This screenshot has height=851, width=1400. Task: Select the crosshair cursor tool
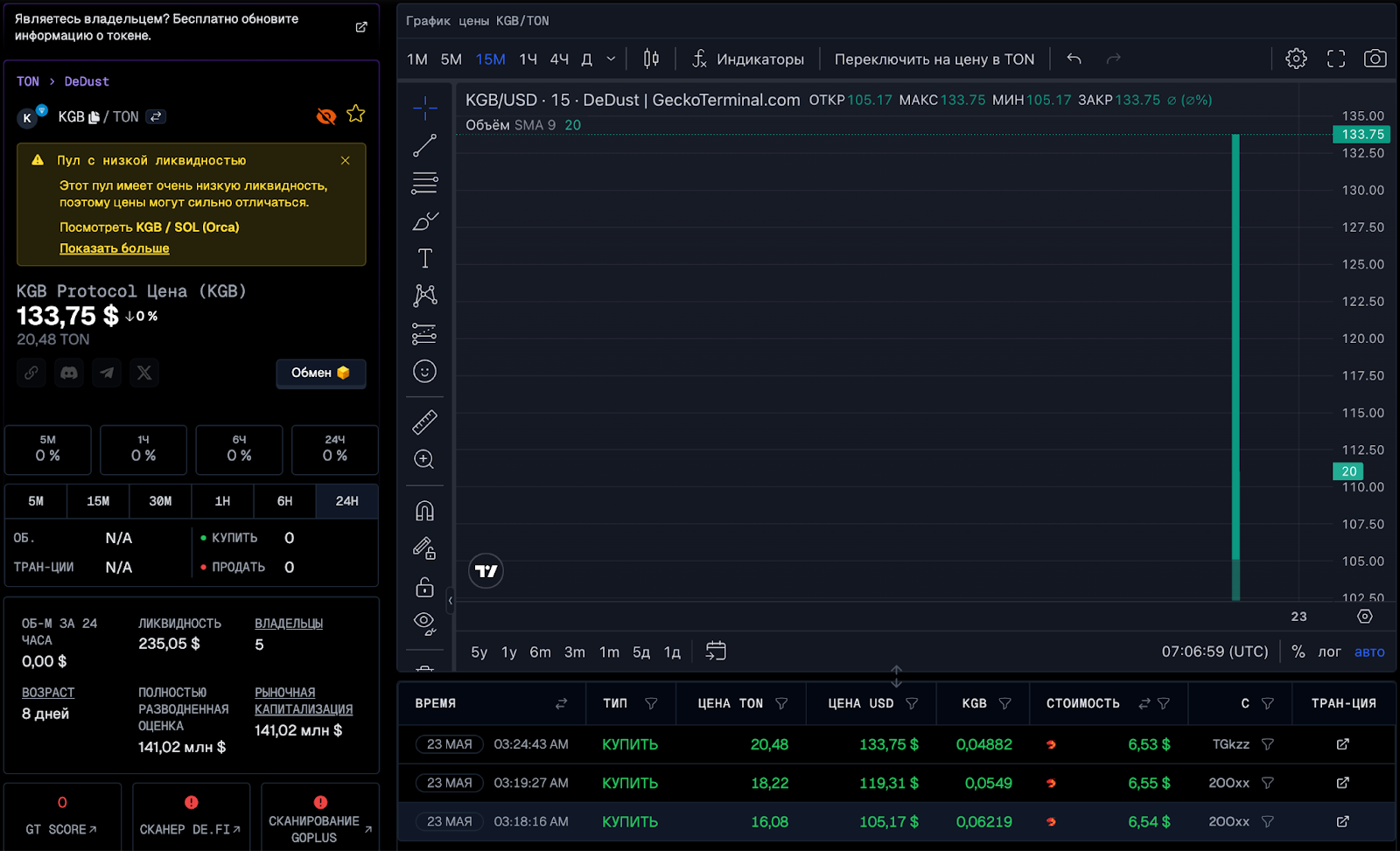(424, 108)
